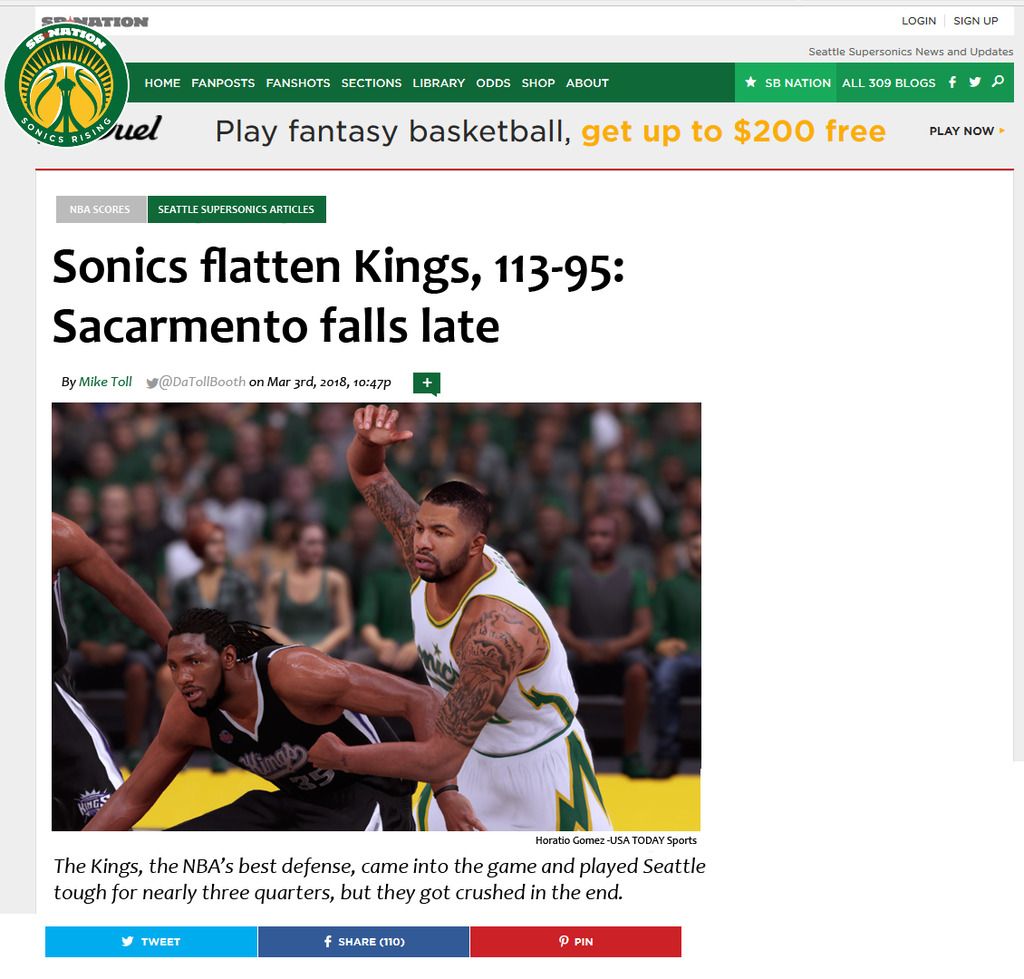Switch to the NBA SCORES tab
Image resolution: width=1024 pixels, height=979 pixels.
pos(101,210)
